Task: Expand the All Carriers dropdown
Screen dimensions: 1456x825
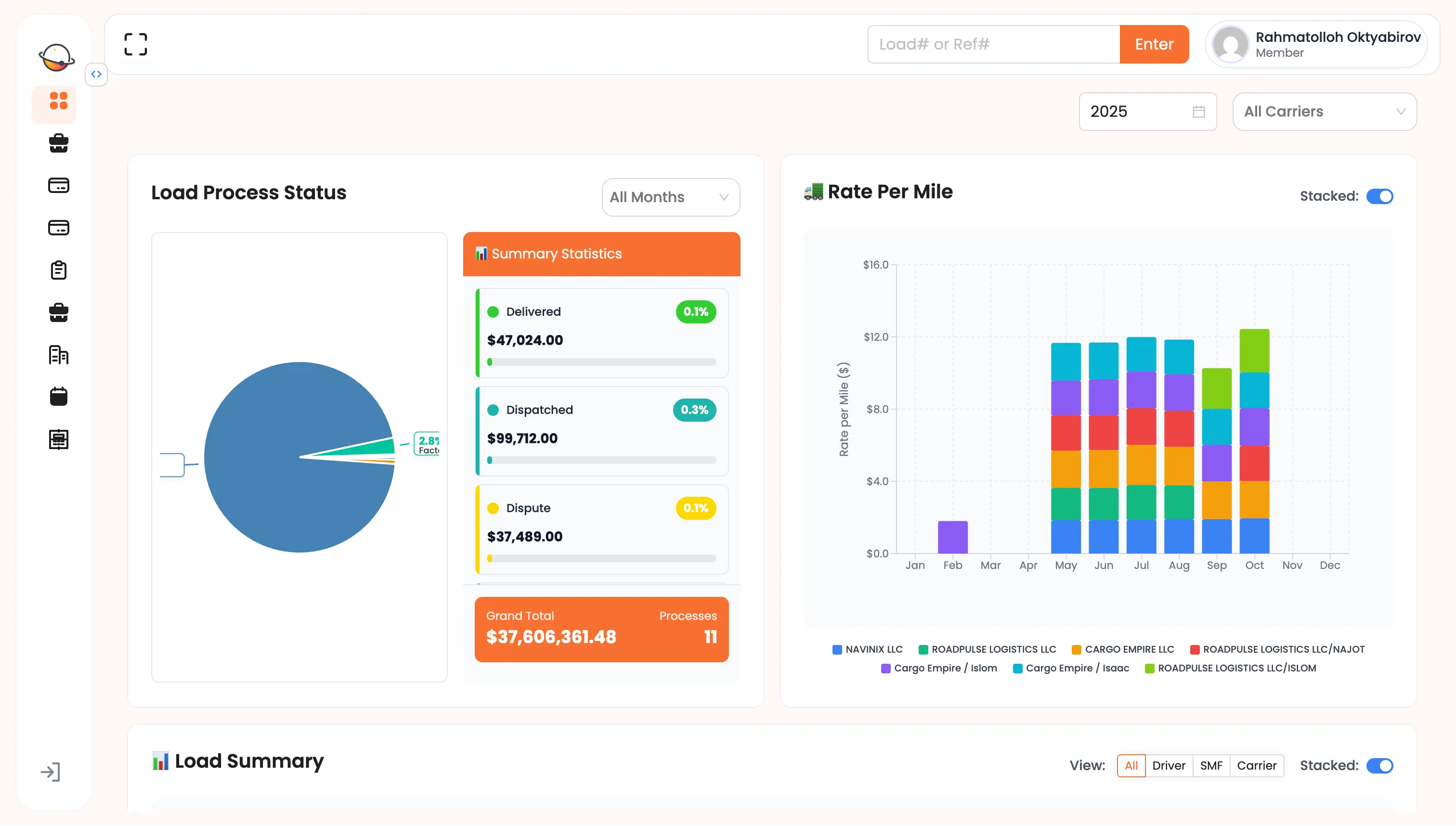Action: (1325, 111)
